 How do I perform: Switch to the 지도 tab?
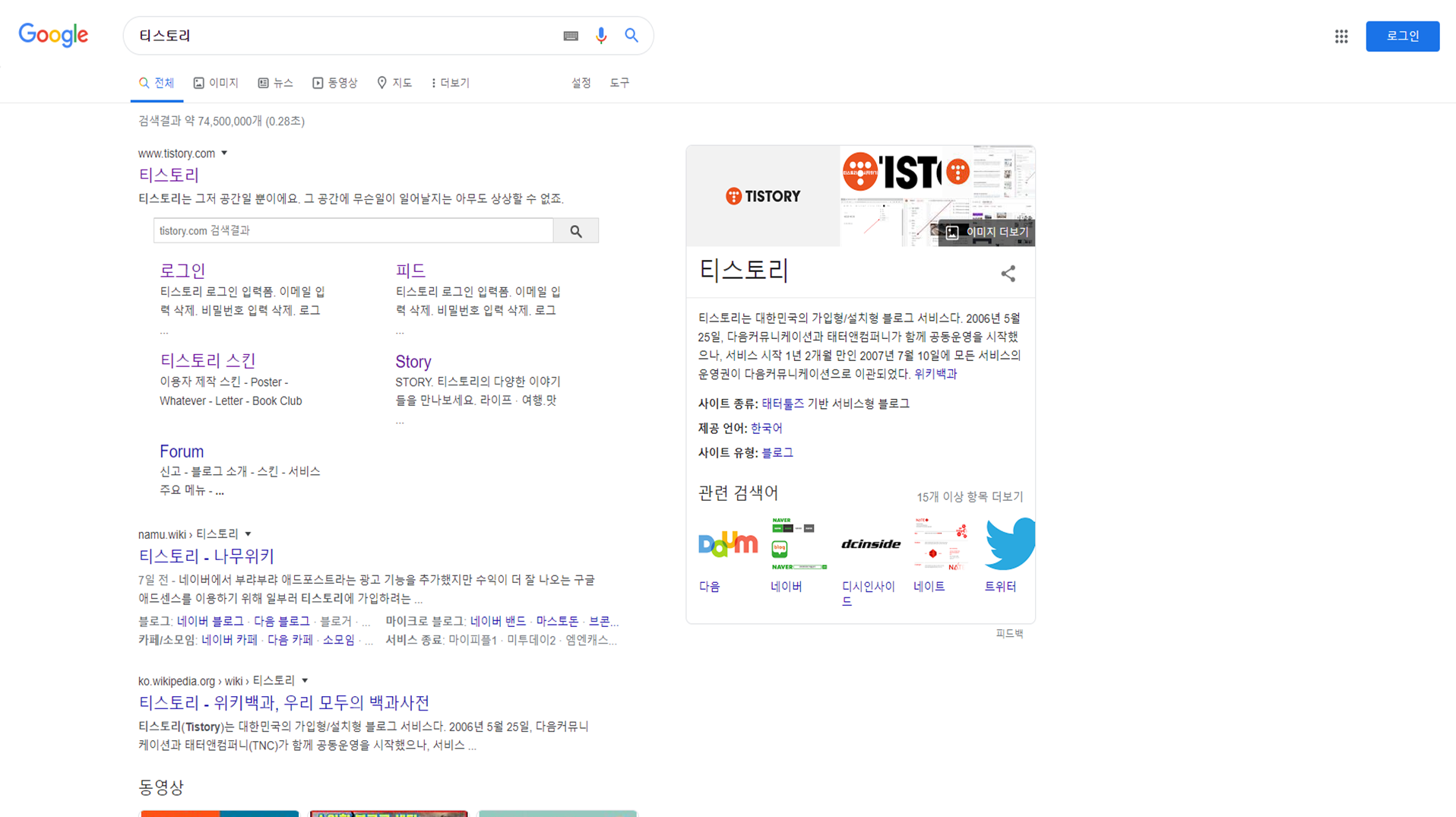394,83
